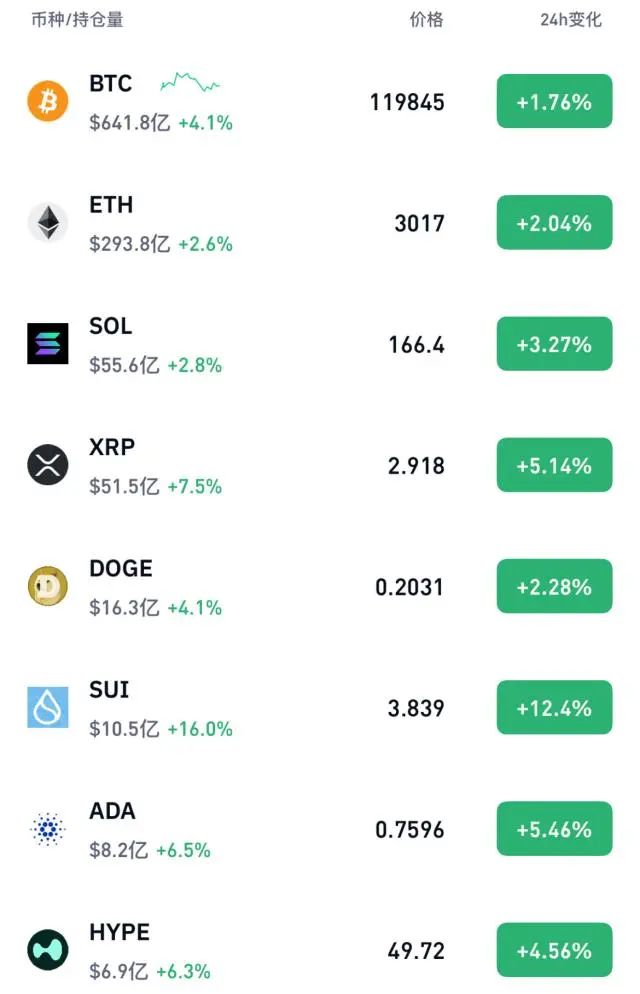640x994 pixels.
Task: Select the ADA $8.2亿 holdings text
Action: tap(118, 851)
